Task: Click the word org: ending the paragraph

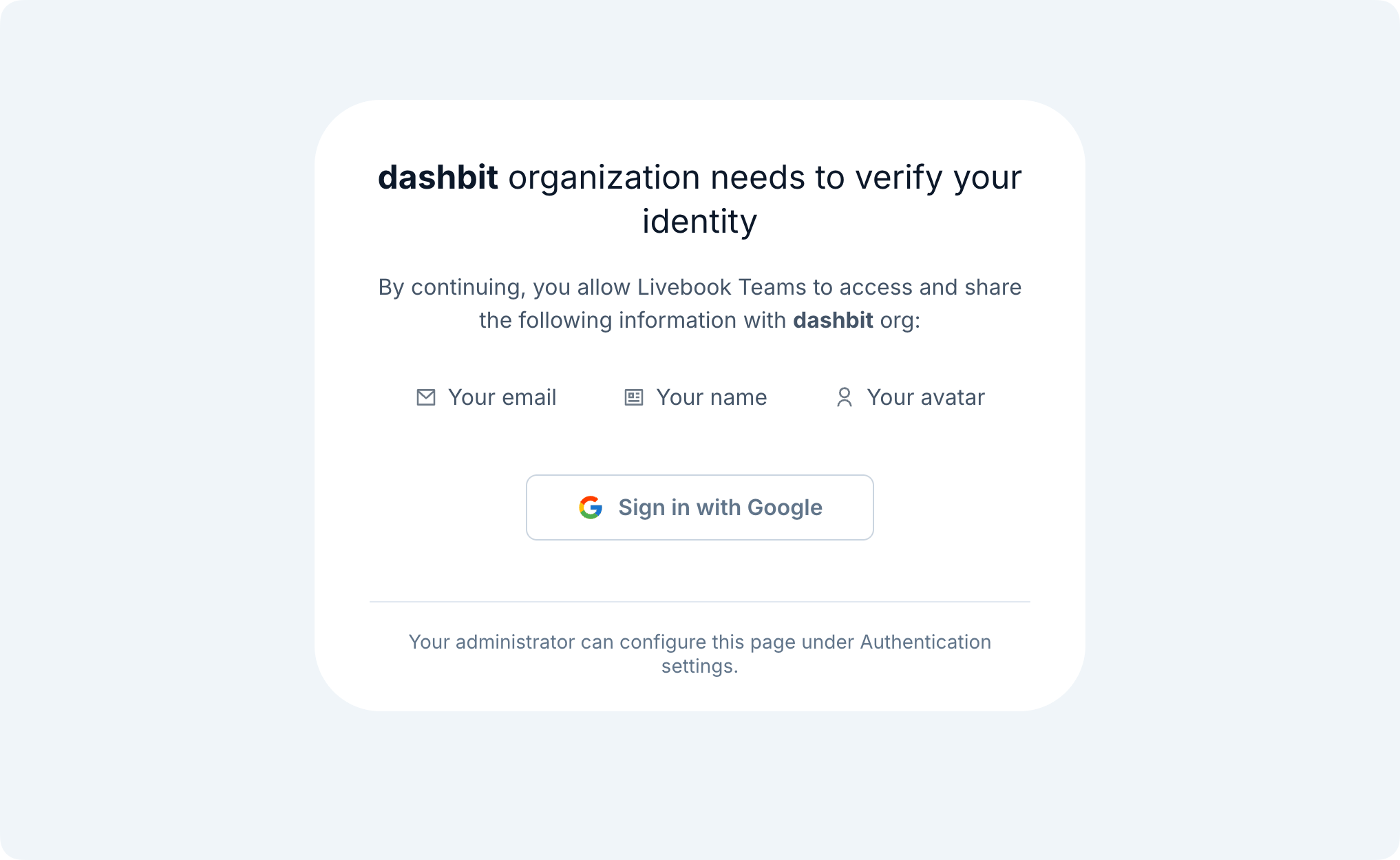Action: pyautogui.click(x=900, y=320)
